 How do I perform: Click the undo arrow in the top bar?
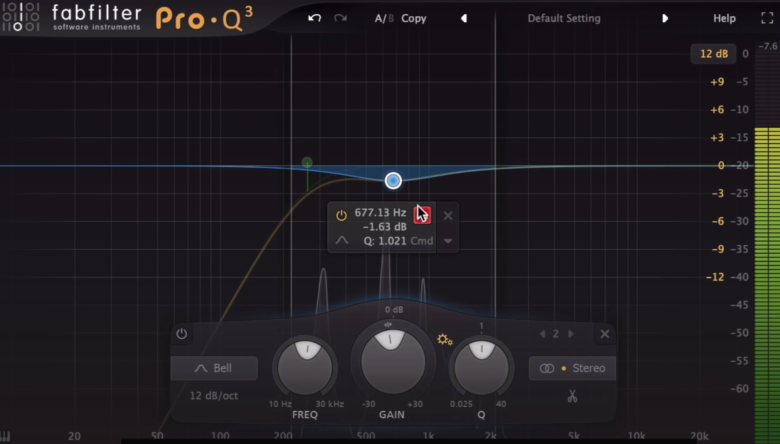tap(314, 18)
